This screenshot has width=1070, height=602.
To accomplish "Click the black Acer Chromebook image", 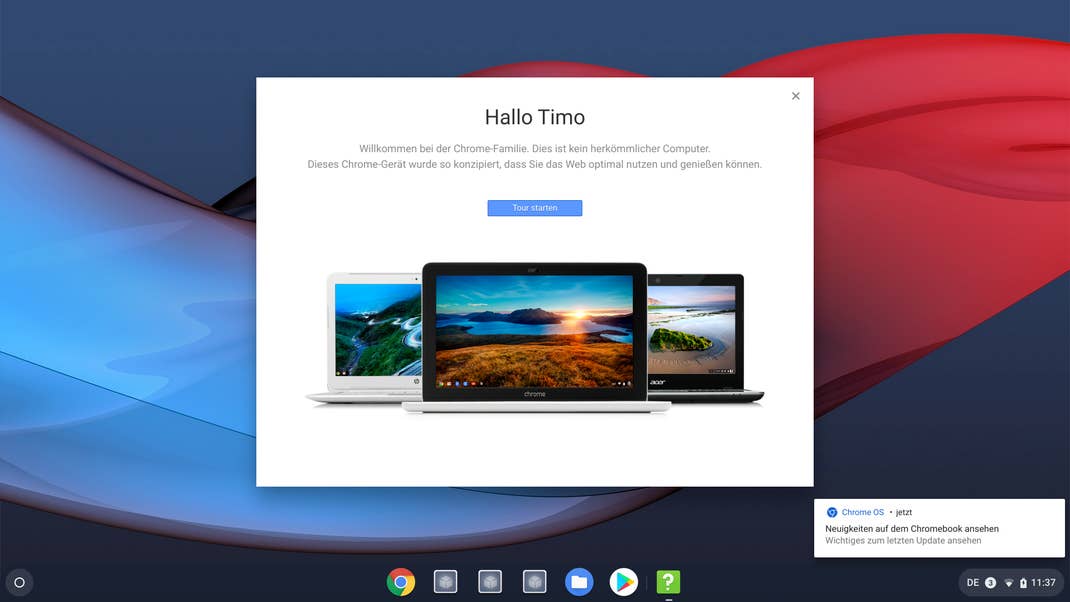I will click(x=705, y=338).
